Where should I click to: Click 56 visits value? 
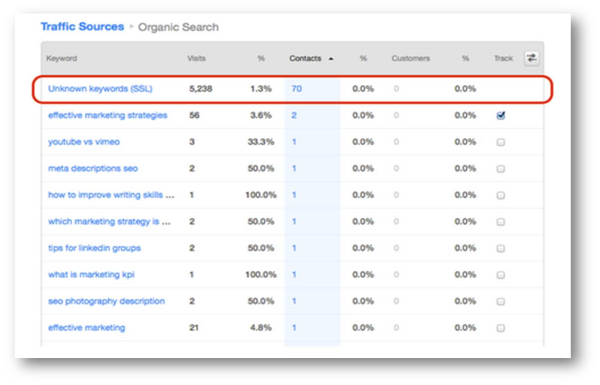click(194, 116)
